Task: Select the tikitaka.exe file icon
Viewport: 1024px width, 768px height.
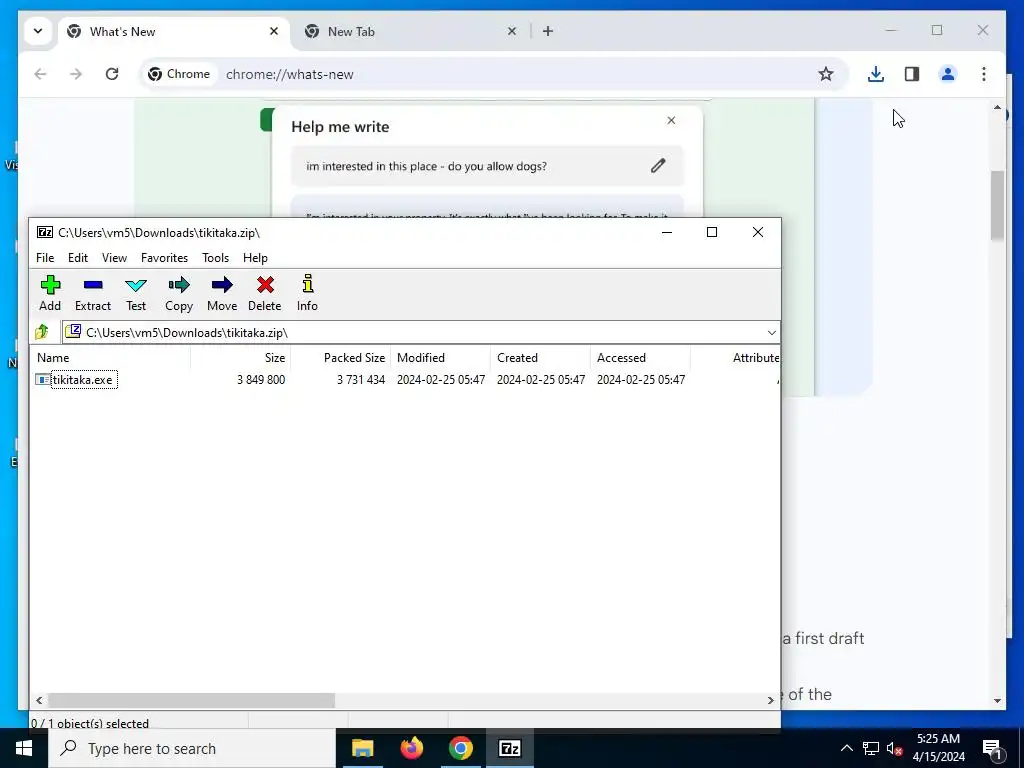Action: tap(42, 379)
